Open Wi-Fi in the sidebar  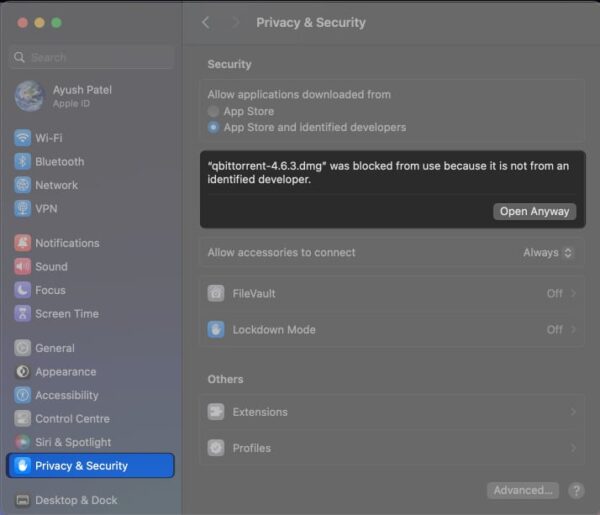[x=49, y=138]
